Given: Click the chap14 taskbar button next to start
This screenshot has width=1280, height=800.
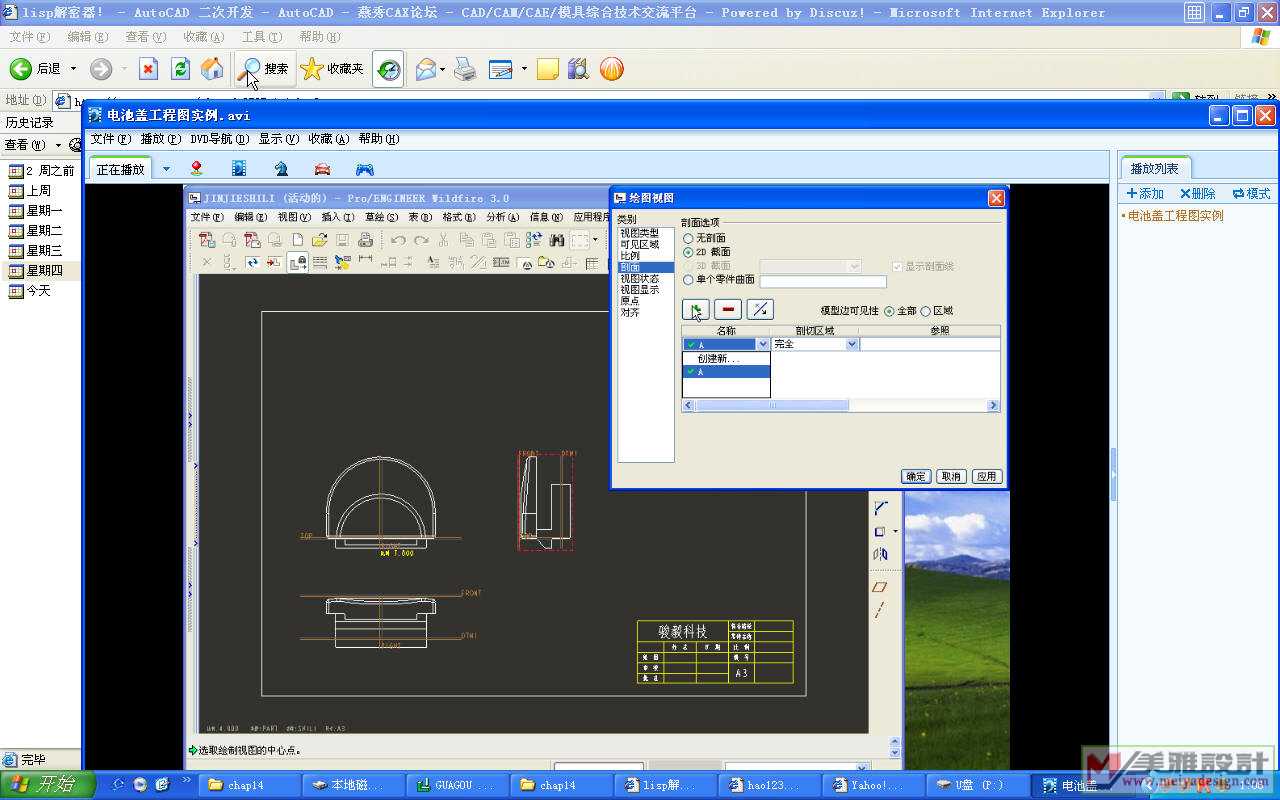Looking at the screenshot, I should coord(250,785).
